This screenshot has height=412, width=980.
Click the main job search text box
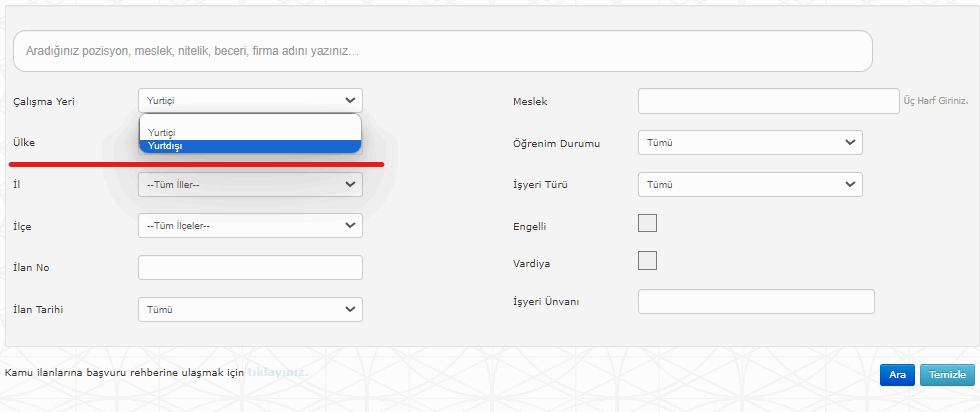(x=442, y=50)
